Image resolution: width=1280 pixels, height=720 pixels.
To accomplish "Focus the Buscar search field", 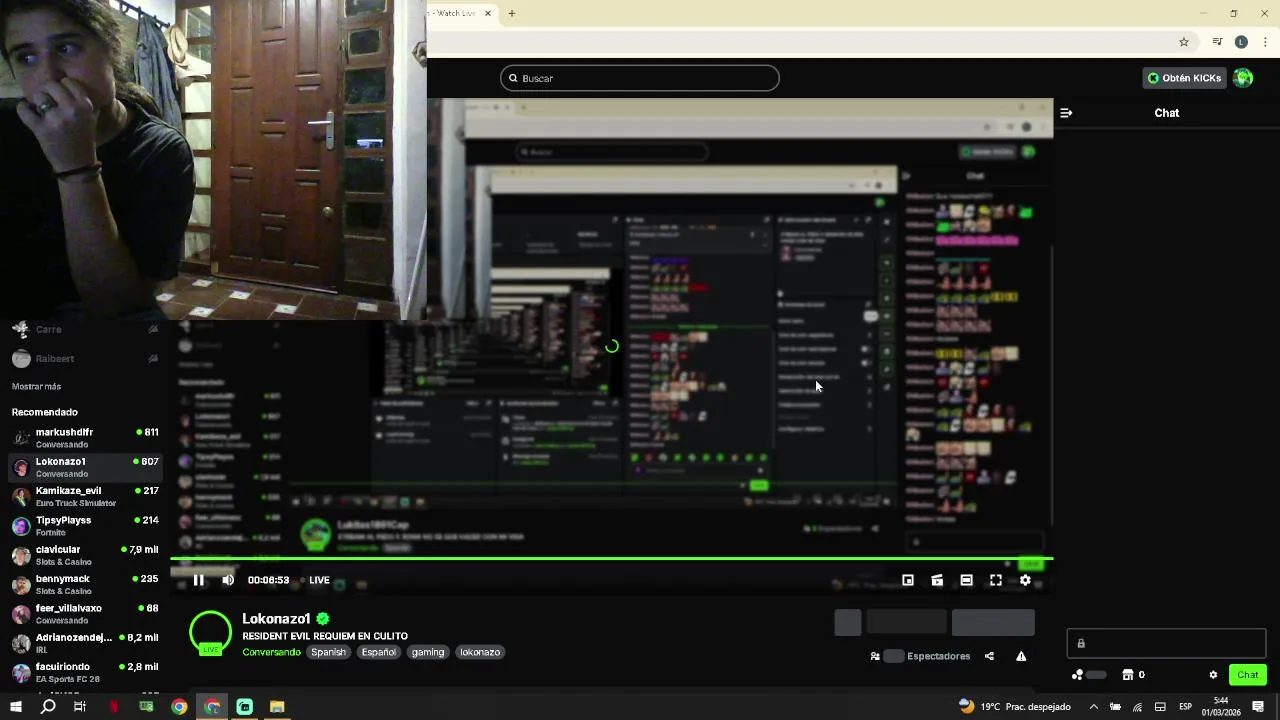I will point(640,78).
